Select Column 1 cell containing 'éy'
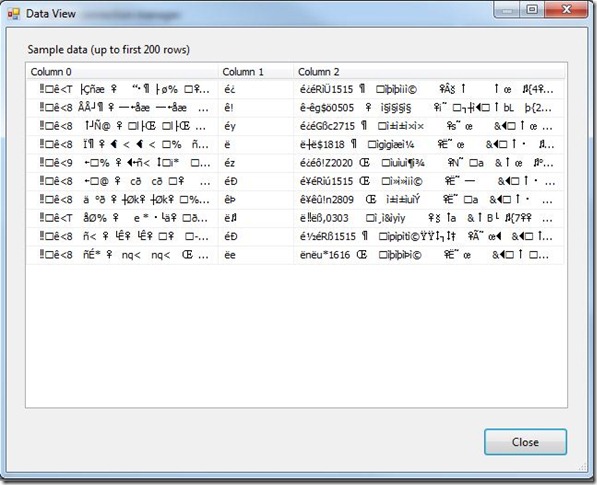The height and width of the screenshot is (485, 597). click(x=256, y=126)
